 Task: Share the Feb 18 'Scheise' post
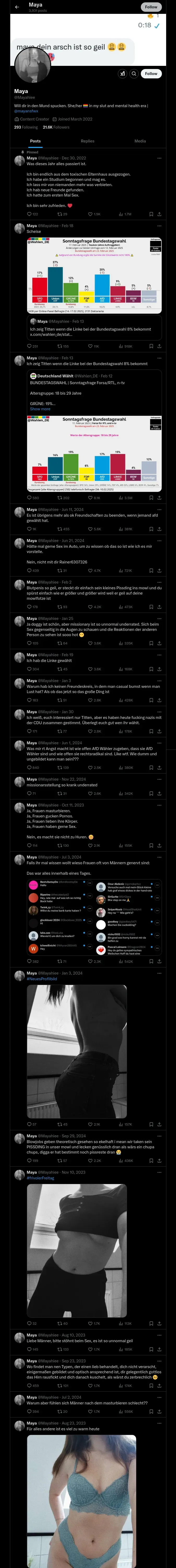pos(159,346)
